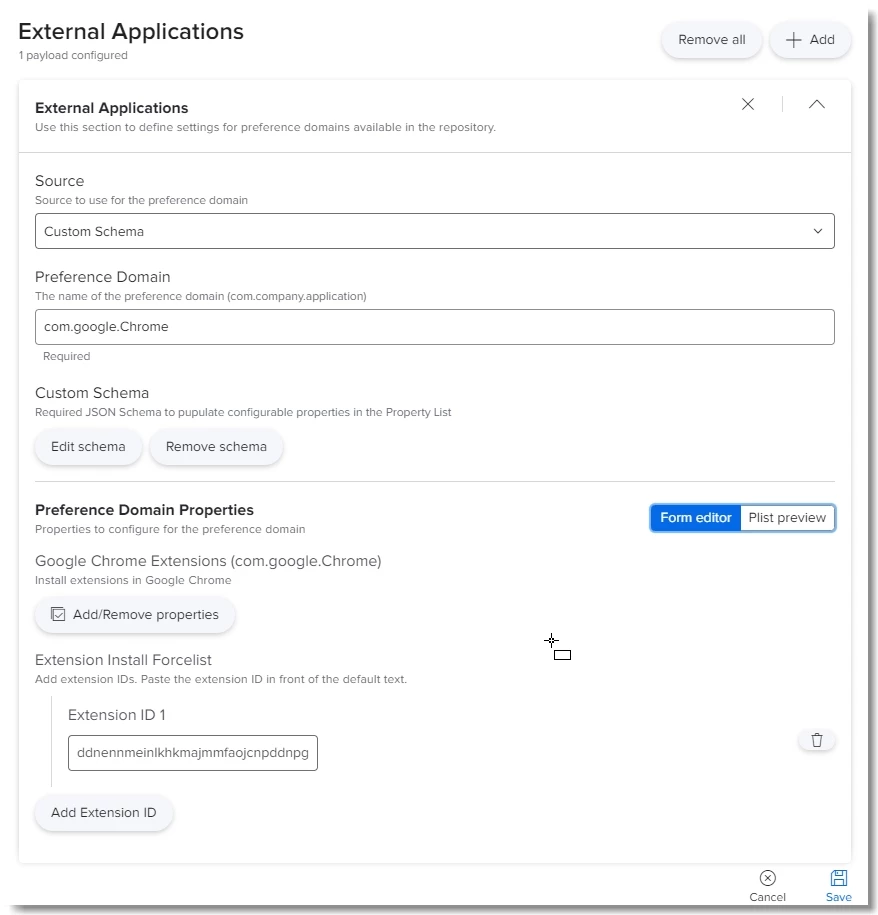The width and height of the screenshot is (878, 915).
Task: Click the 'Extension Install Forcelist' label
Action: tap(123, 660)
